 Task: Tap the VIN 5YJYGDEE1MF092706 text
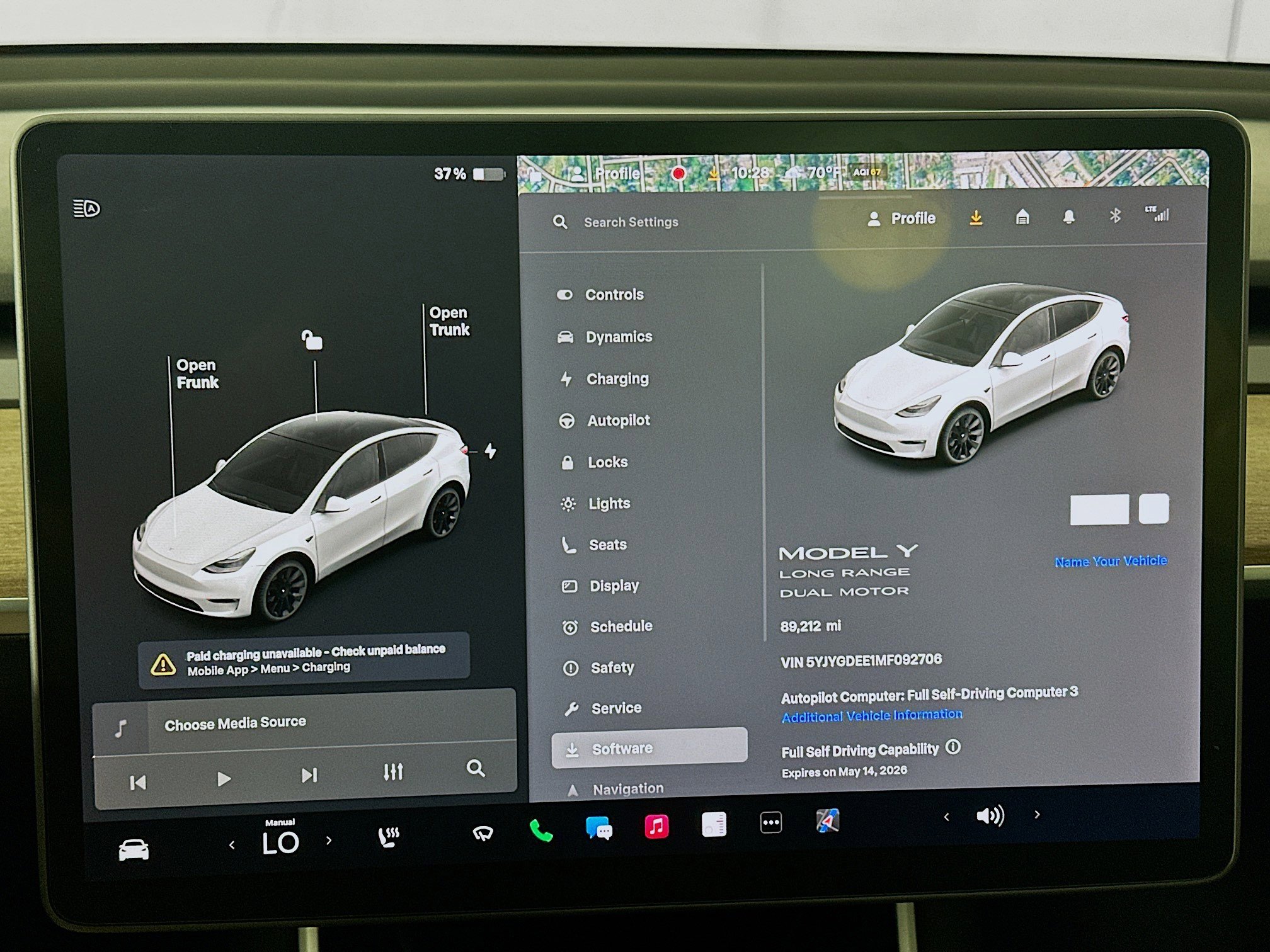861,661
